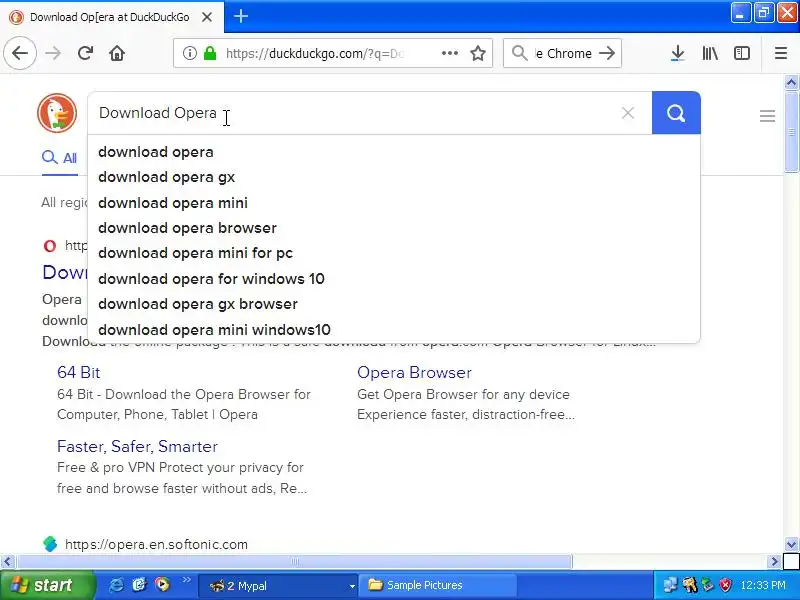Click the blue DuckDuckGo search button
The height and width of the screenshot is (600, 800).
(676, 113)
